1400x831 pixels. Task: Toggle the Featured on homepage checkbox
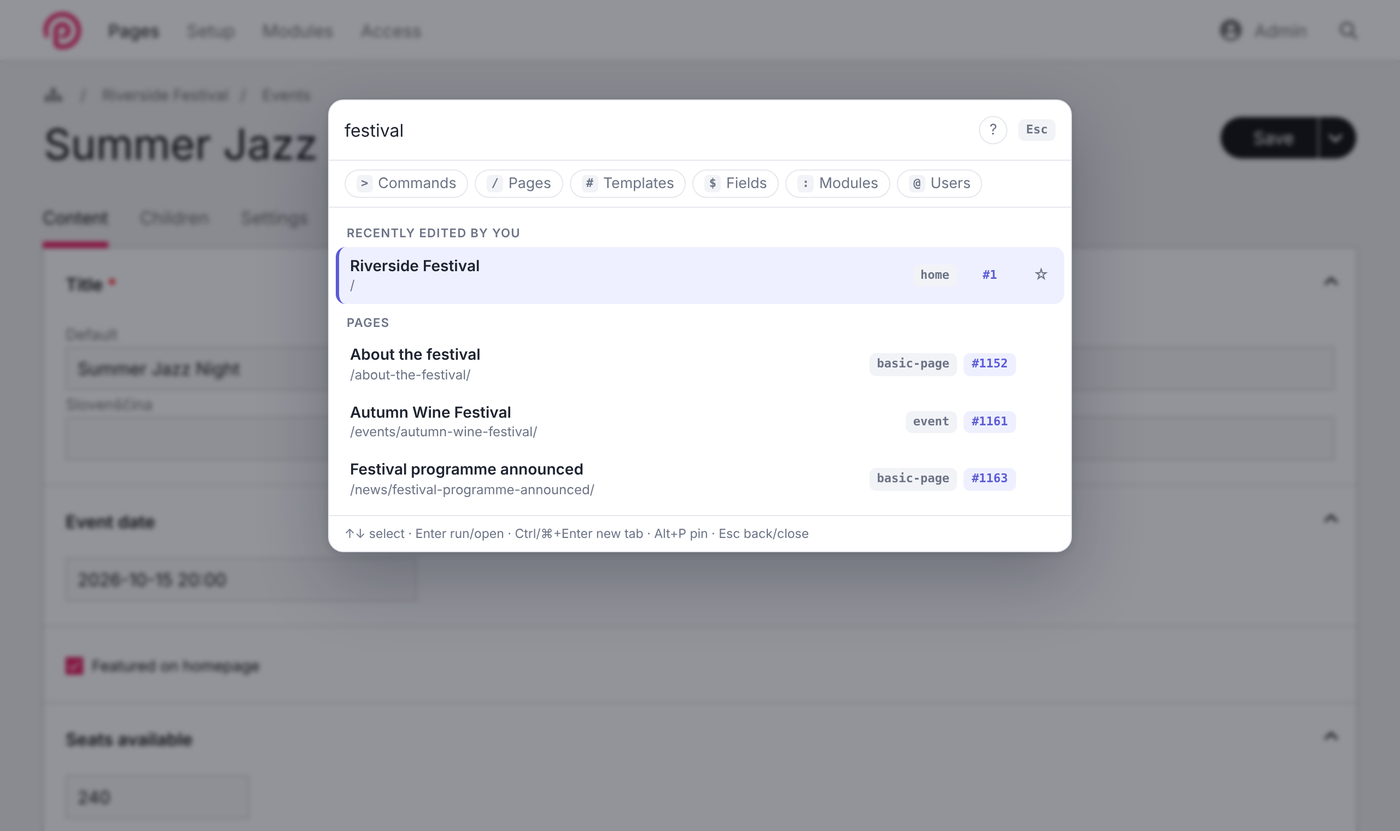[x=75, y=666]
